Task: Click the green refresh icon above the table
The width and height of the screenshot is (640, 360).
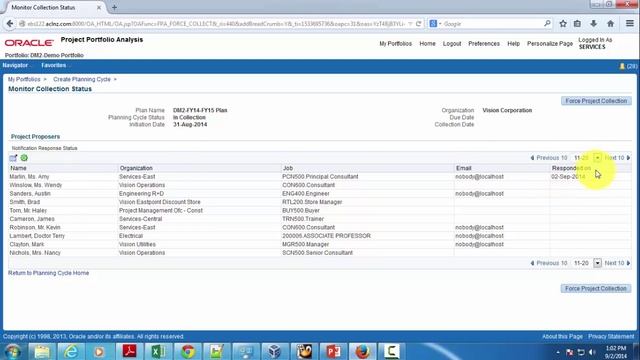Action: point(24,158)
